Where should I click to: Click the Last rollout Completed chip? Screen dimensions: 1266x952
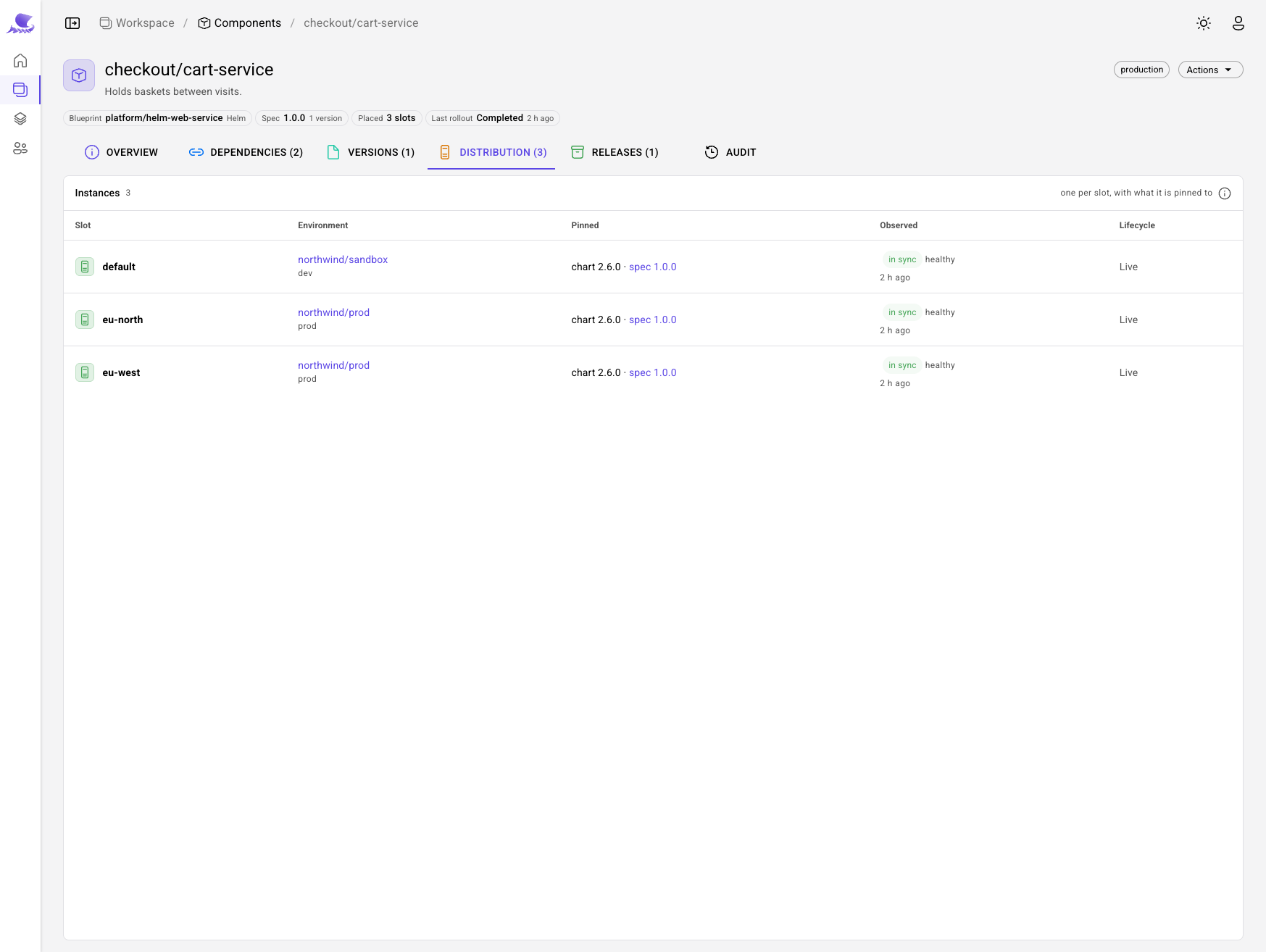click(492, 118)
